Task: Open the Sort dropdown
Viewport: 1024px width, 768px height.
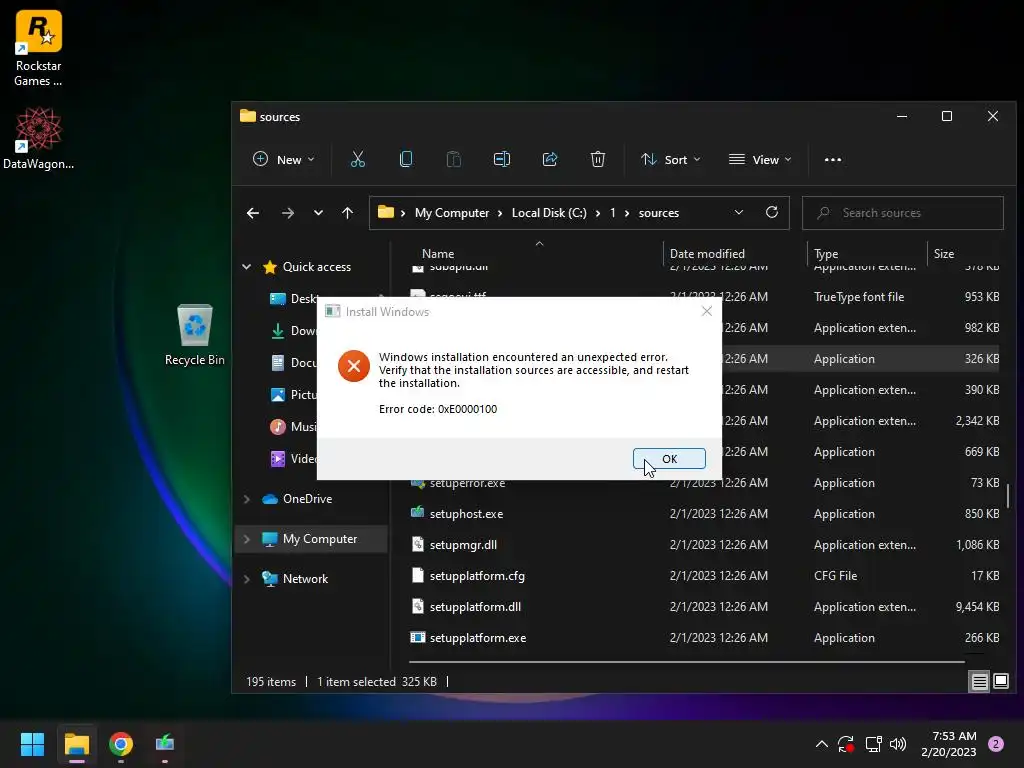Action: pyautogui.click(x=671, y=159)
